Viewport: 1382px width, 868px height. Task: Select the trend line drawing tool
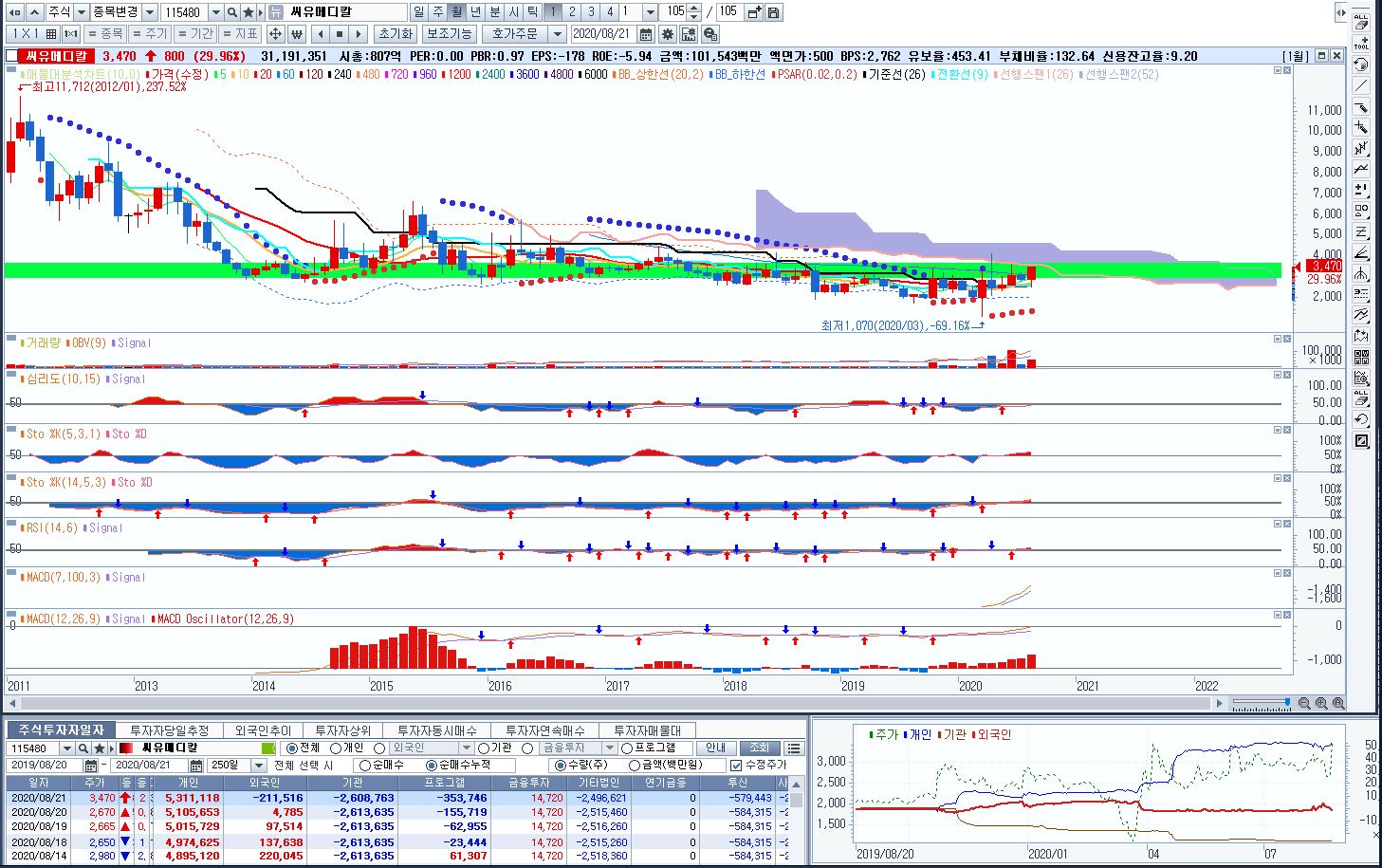1361,86
